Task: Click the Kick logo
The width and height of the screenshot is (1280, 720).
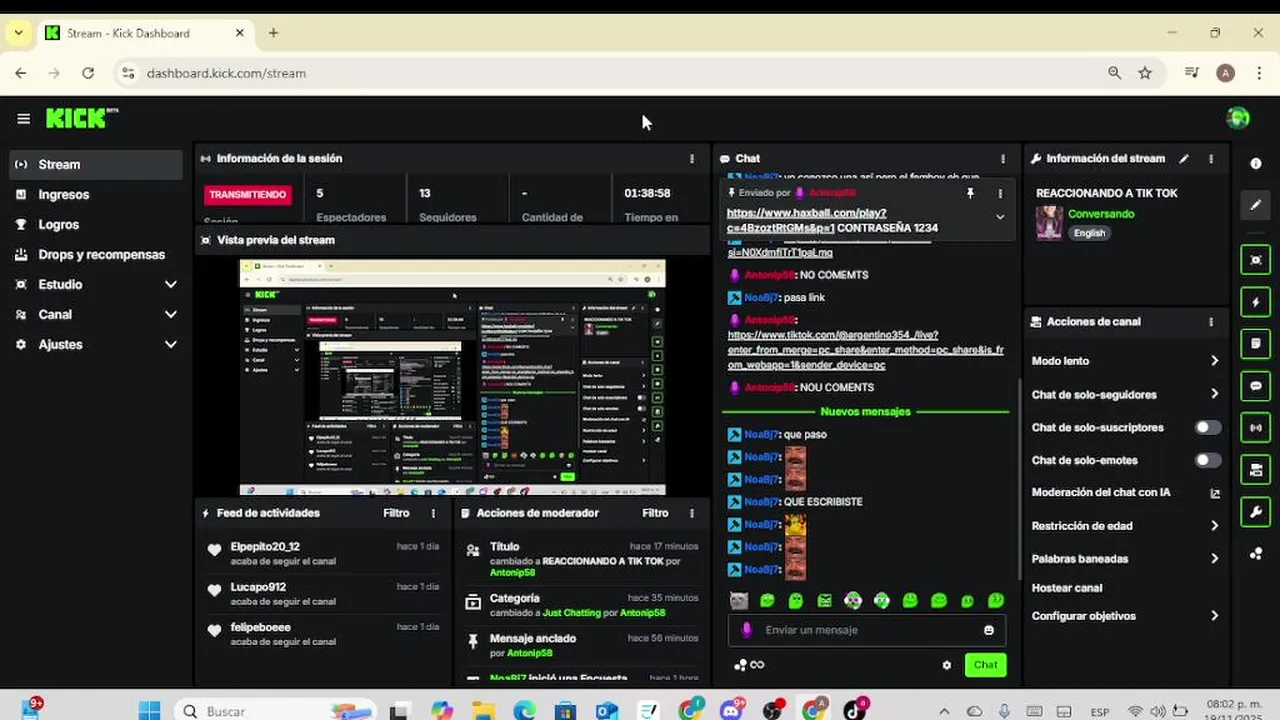Action: pyautogui.click(x=81, y=118)
